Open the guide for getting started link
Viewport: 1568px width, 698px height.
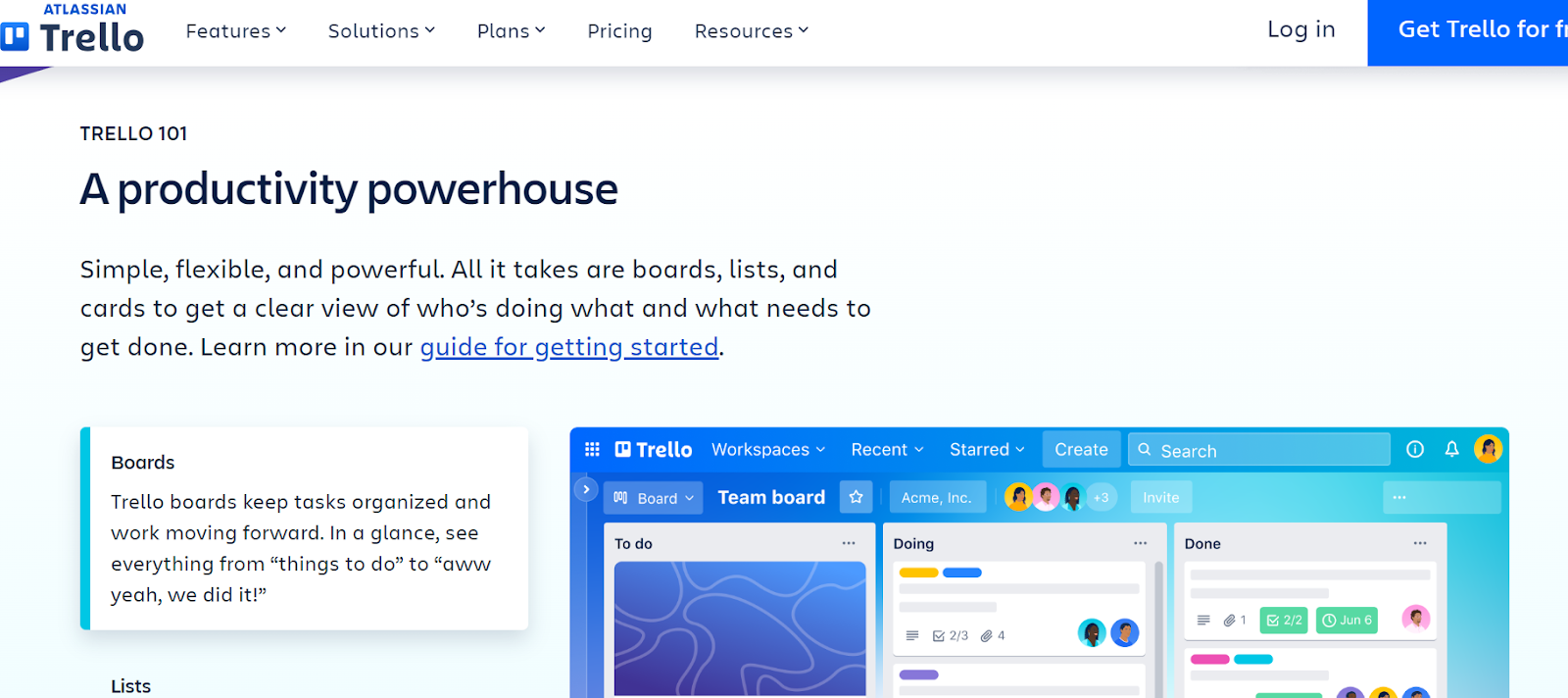tap(569, 347)
